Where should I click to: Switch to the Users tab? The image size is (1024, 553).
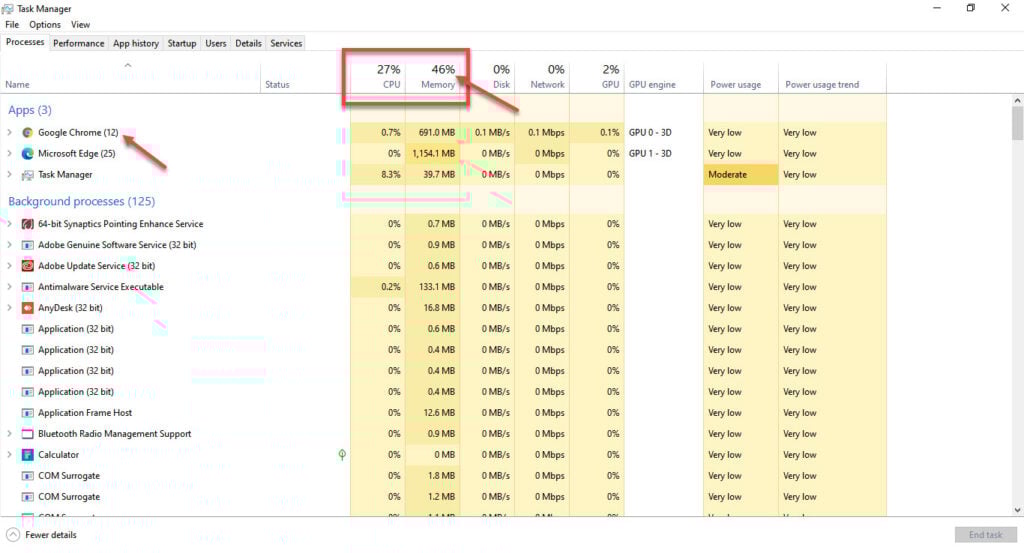tap(216, 43)
